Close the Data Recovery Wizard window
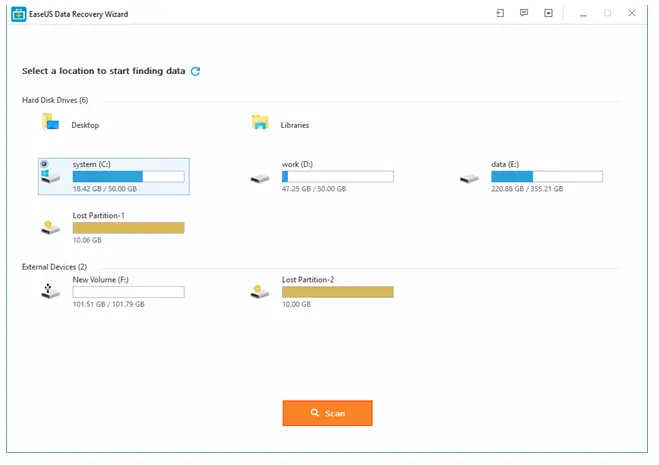Viewport: 659px width, 465px height. tap(632, 13)
